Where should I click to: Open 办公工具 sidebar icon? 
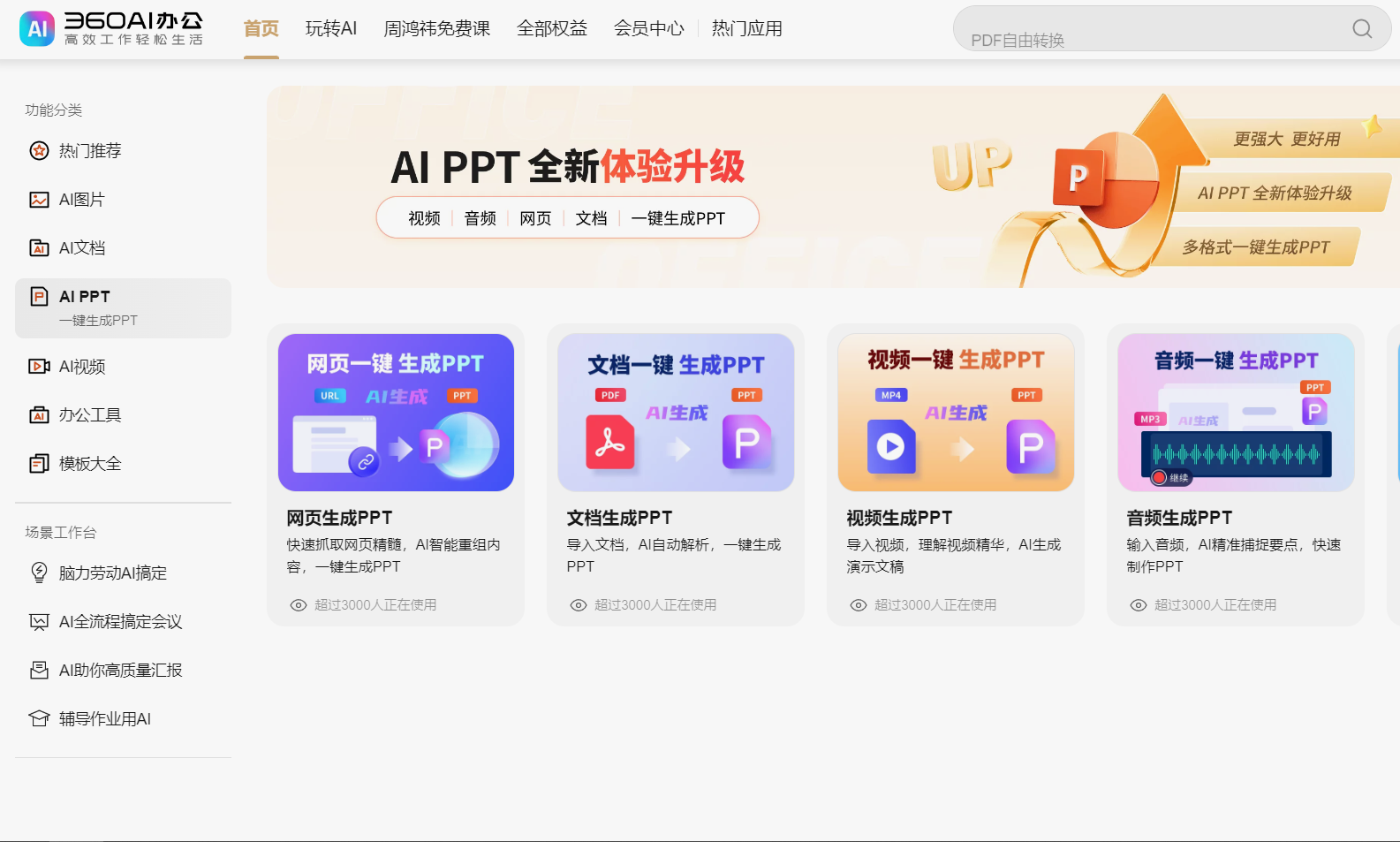(x=39, y=415)
